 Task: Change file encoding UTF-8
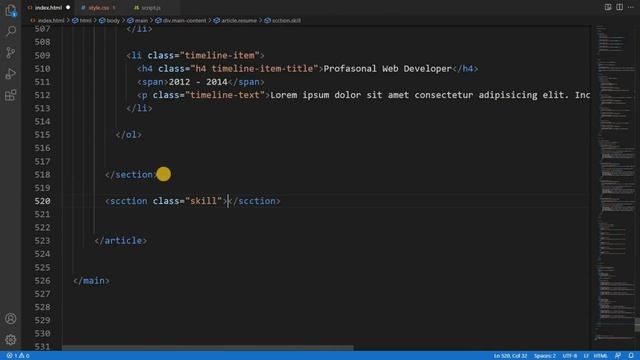[570, 356]
